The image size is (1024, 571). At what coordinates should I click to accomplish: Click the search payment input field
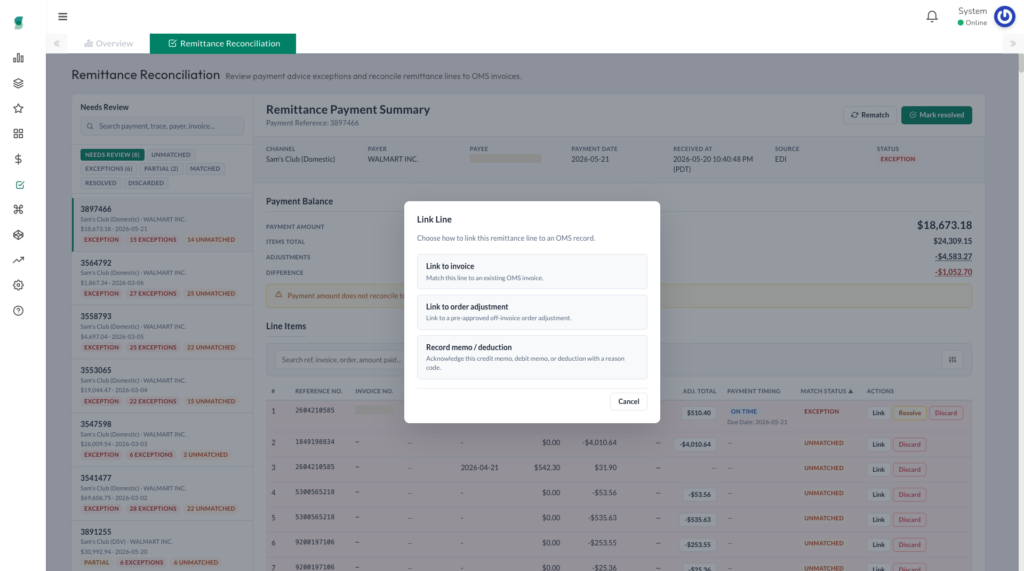pyautogui.click(x=162, y=126)
